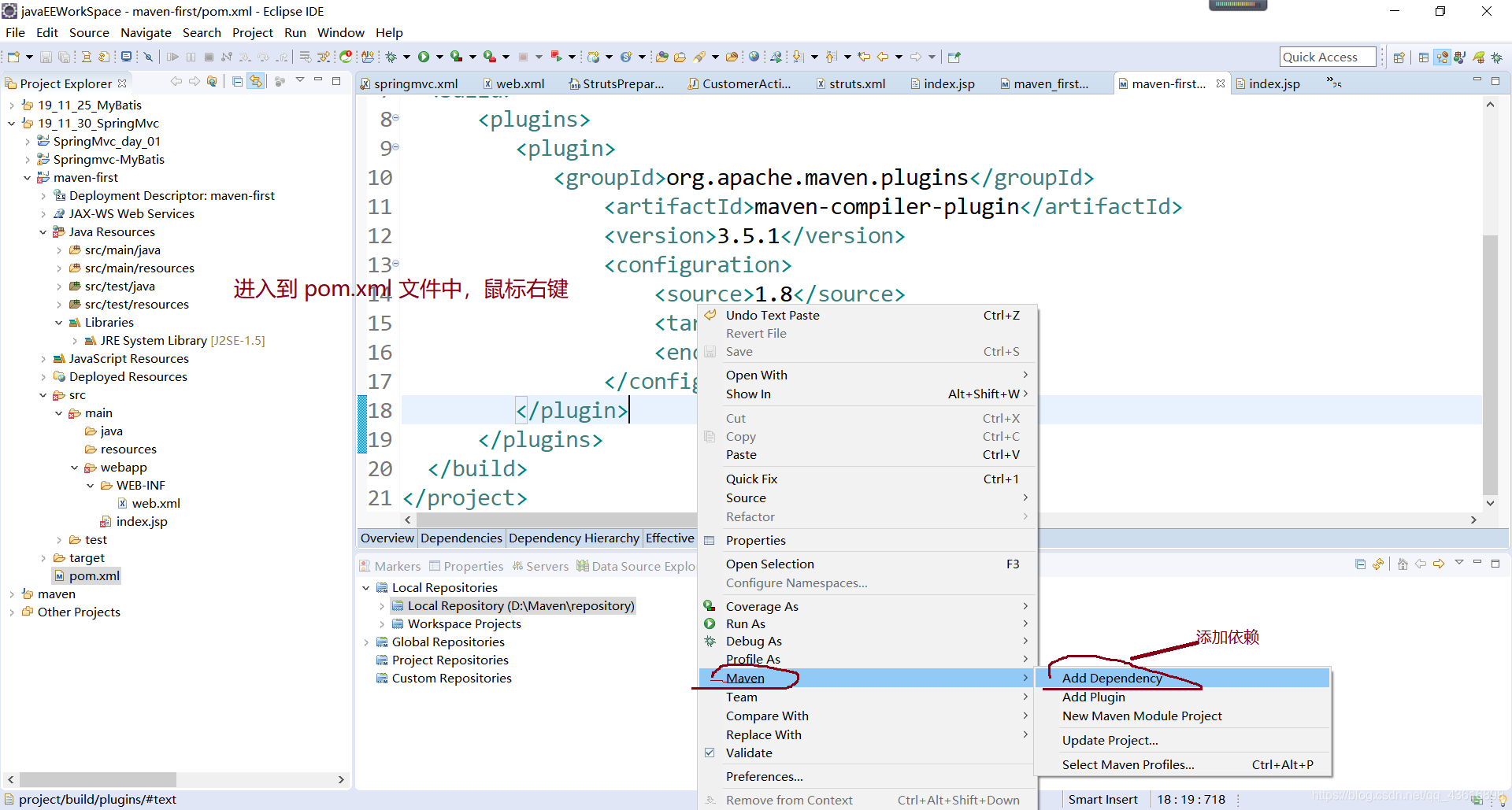
Task: Open the Window menu
Action: (340, 33)
